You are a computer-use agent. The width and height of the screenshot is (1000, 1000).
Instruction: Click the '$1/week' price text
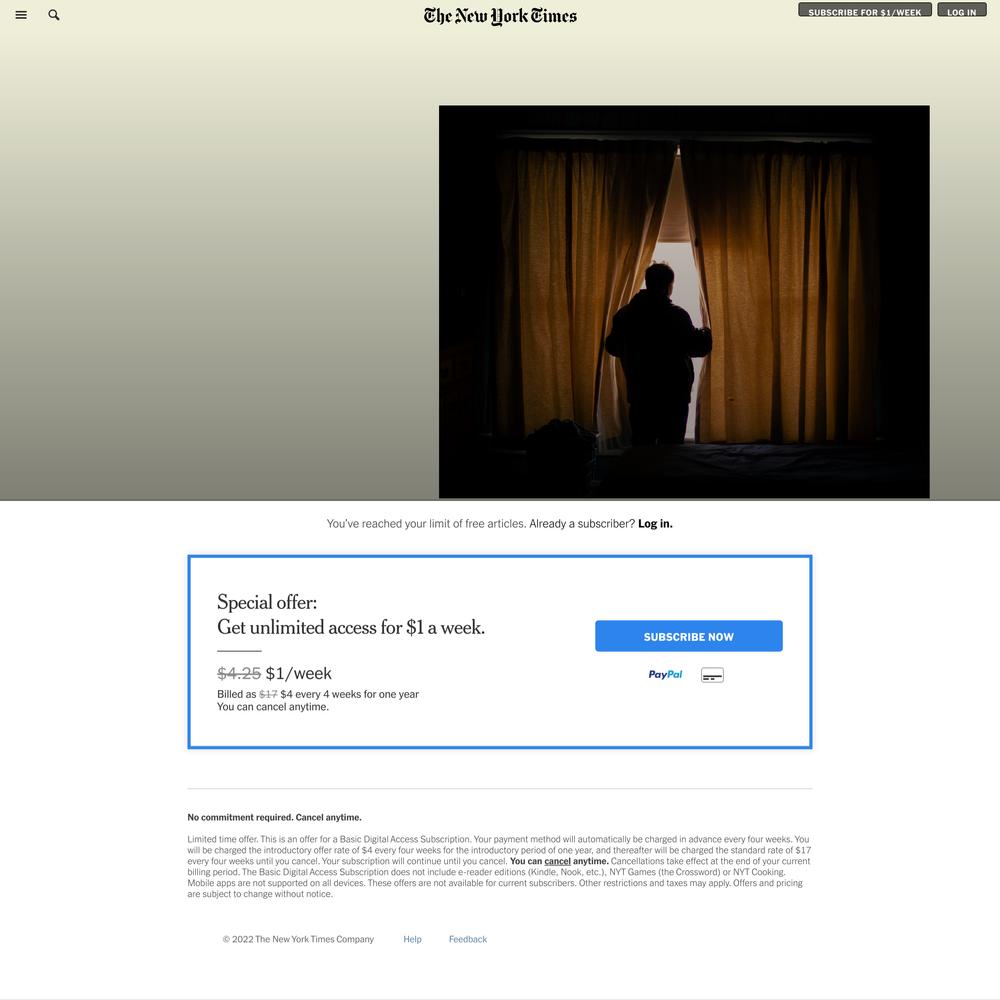298,673
